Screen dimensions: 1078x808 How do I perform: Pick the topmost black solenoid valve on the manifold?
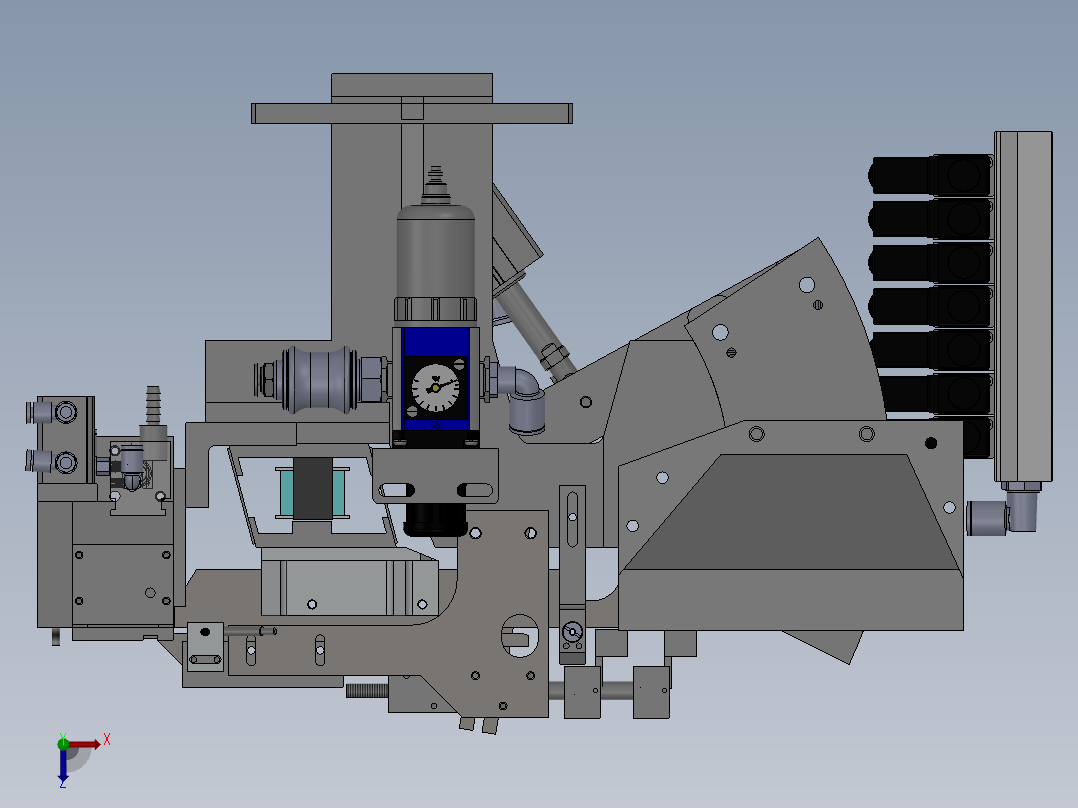931,175
